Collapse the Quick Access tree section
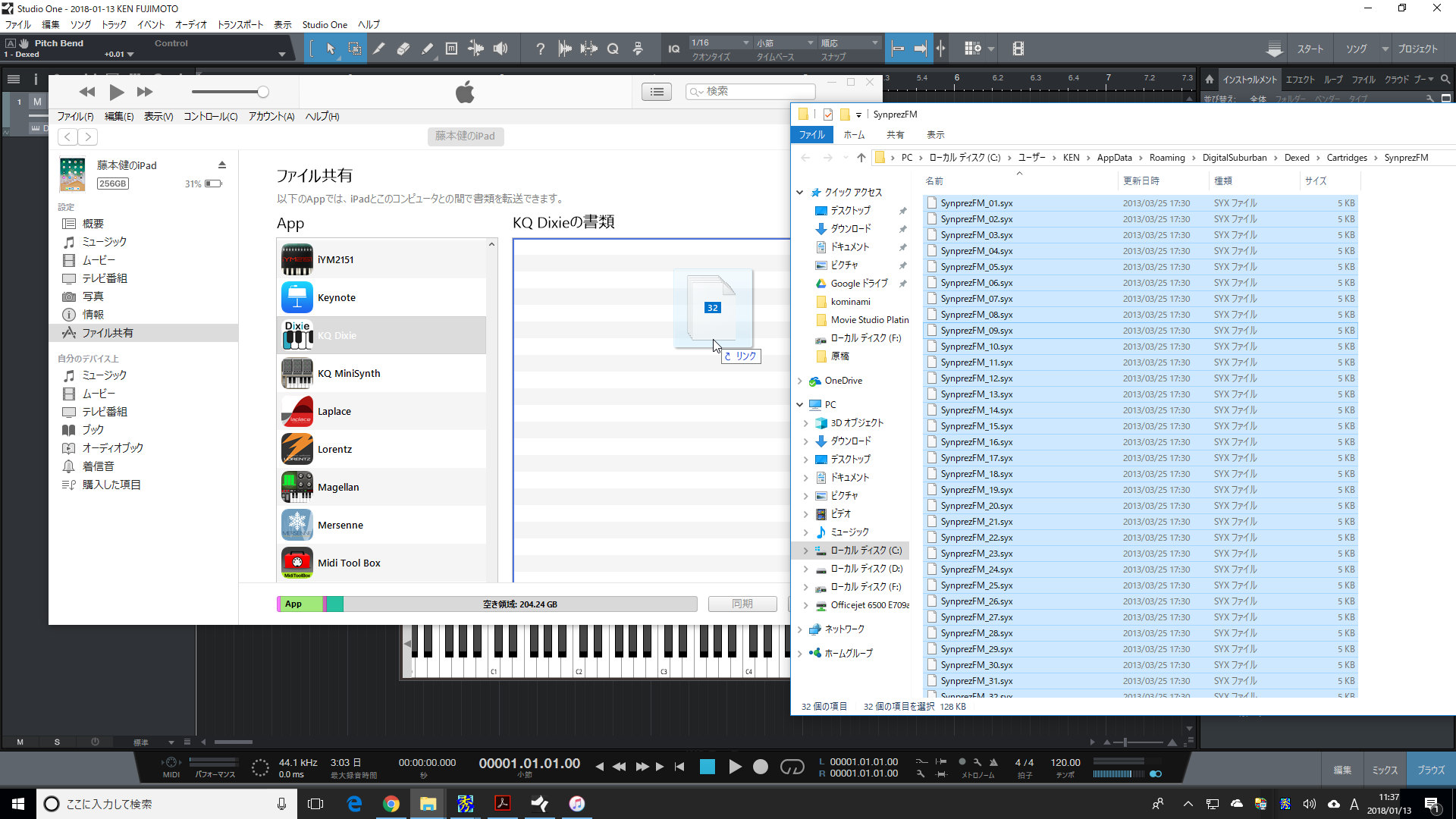 point(800,193)
